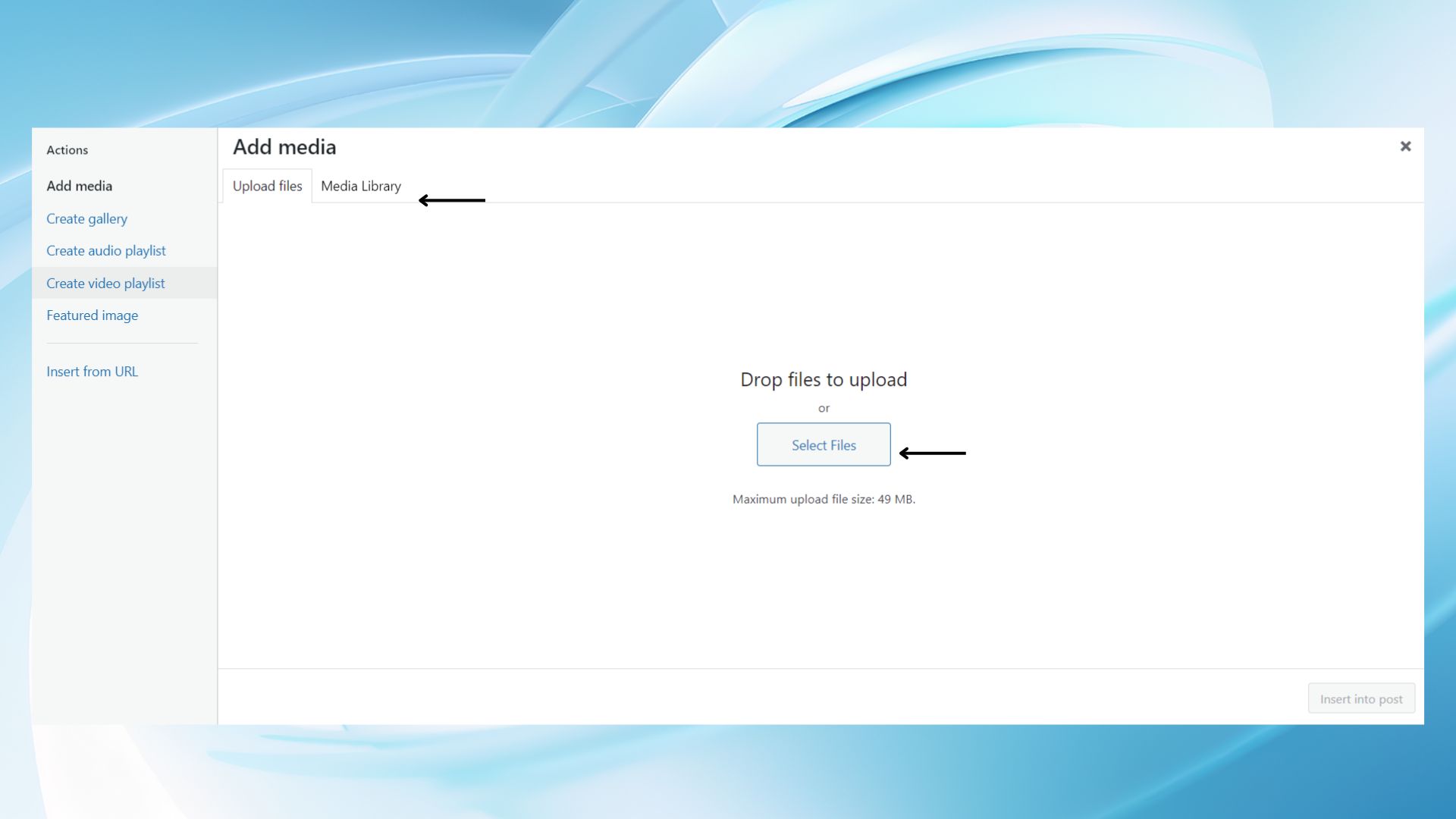The width and height of the screenshot is (1456, 819).
Task: Upload a file using Select Files
Action: [x=824, y=444]
